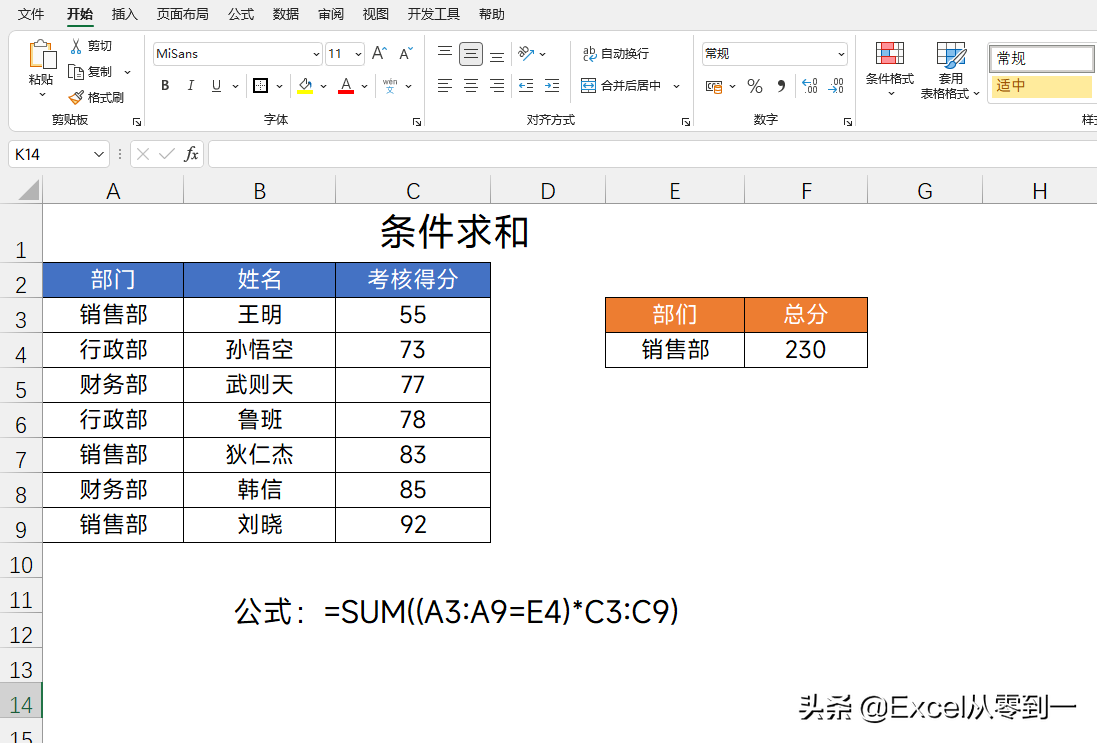Open Conditional Formatting (条件格式)
Screen dimensions: 1097x743
point(890,69)
